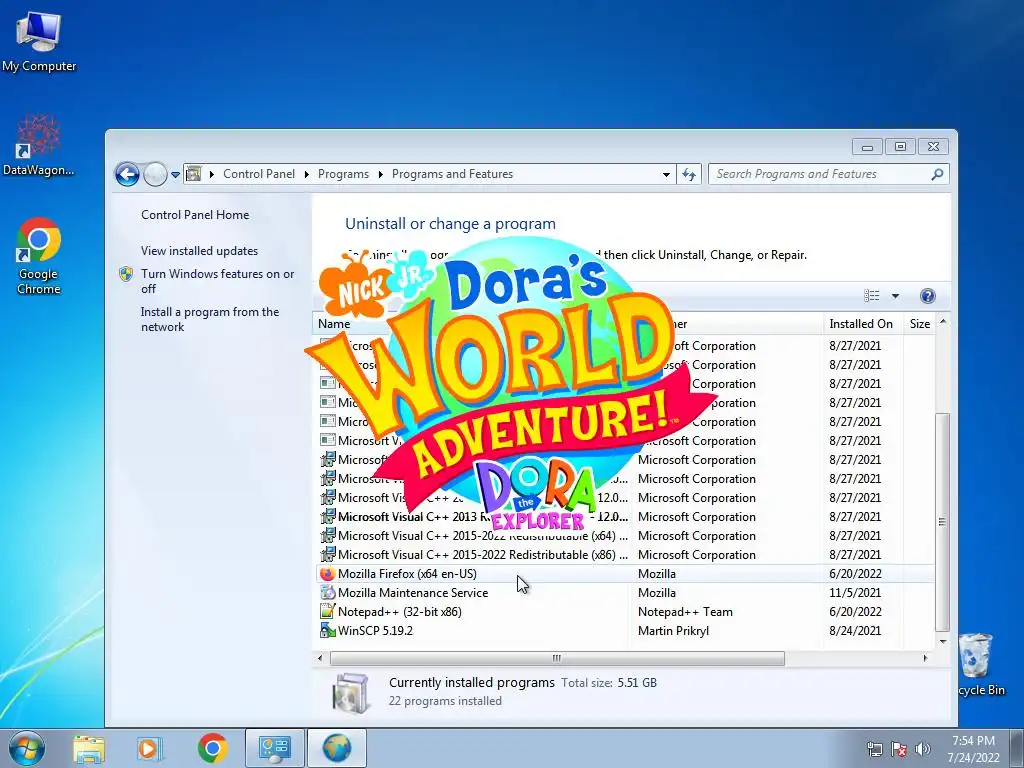Open My Computer desktop icon
Screen dimensions: 1024x768
[39, 40]
